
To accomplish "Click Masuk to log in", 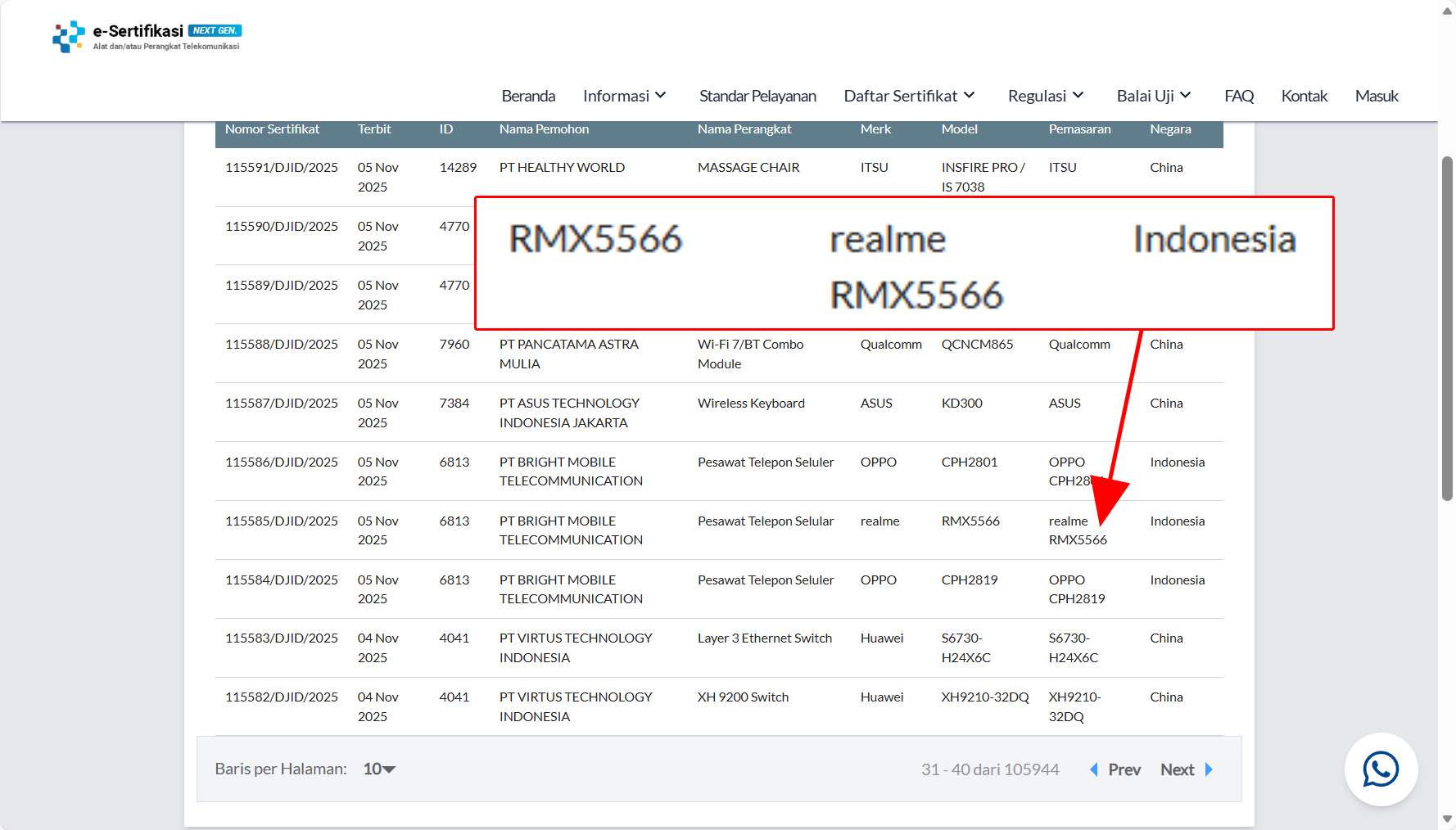I will pyautogui.click(x=1377, y=96).
